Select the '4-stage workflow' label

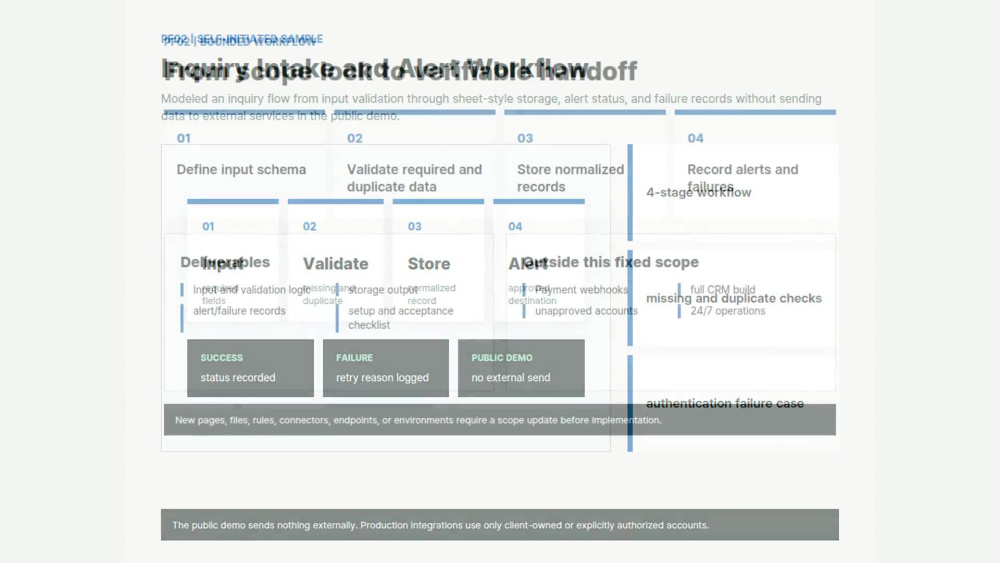698,193
